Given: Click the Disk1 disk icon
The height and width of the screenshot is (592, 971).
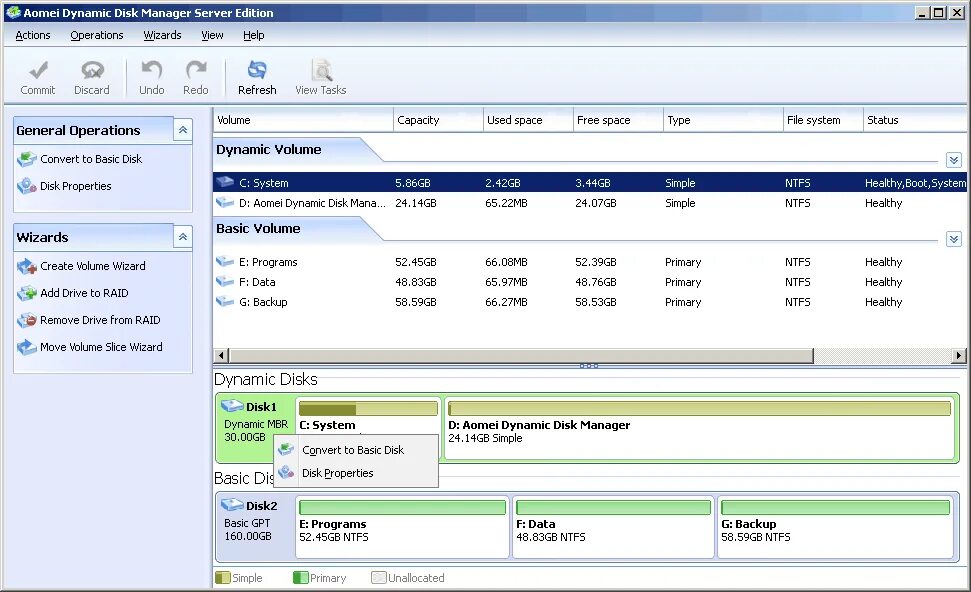Looking at the screenshot, I should (x=232, y=406).
